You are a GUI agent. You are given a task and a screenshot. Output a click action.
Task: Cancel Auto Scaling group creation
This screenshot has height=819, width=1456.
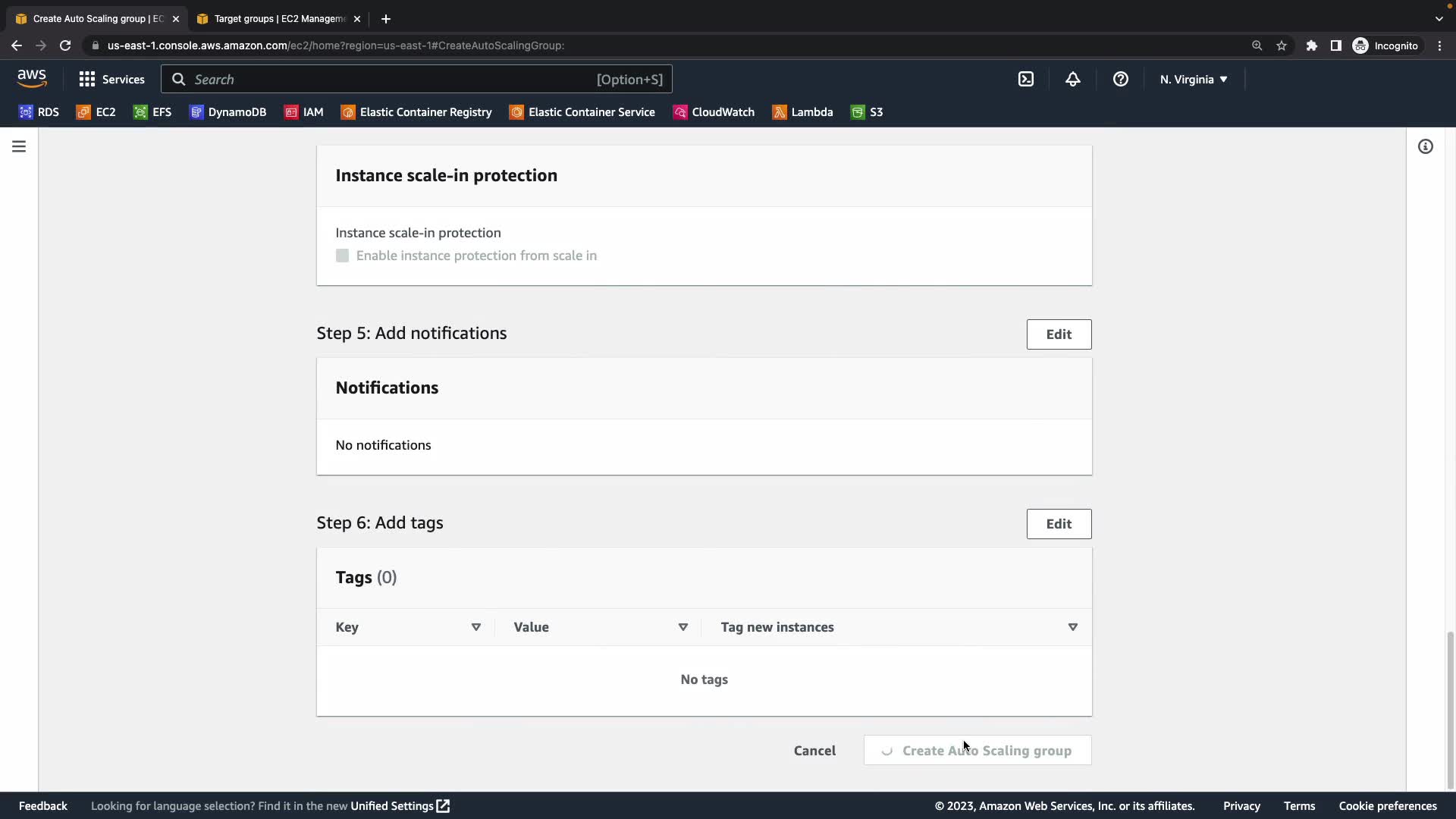tap(814, 751)
